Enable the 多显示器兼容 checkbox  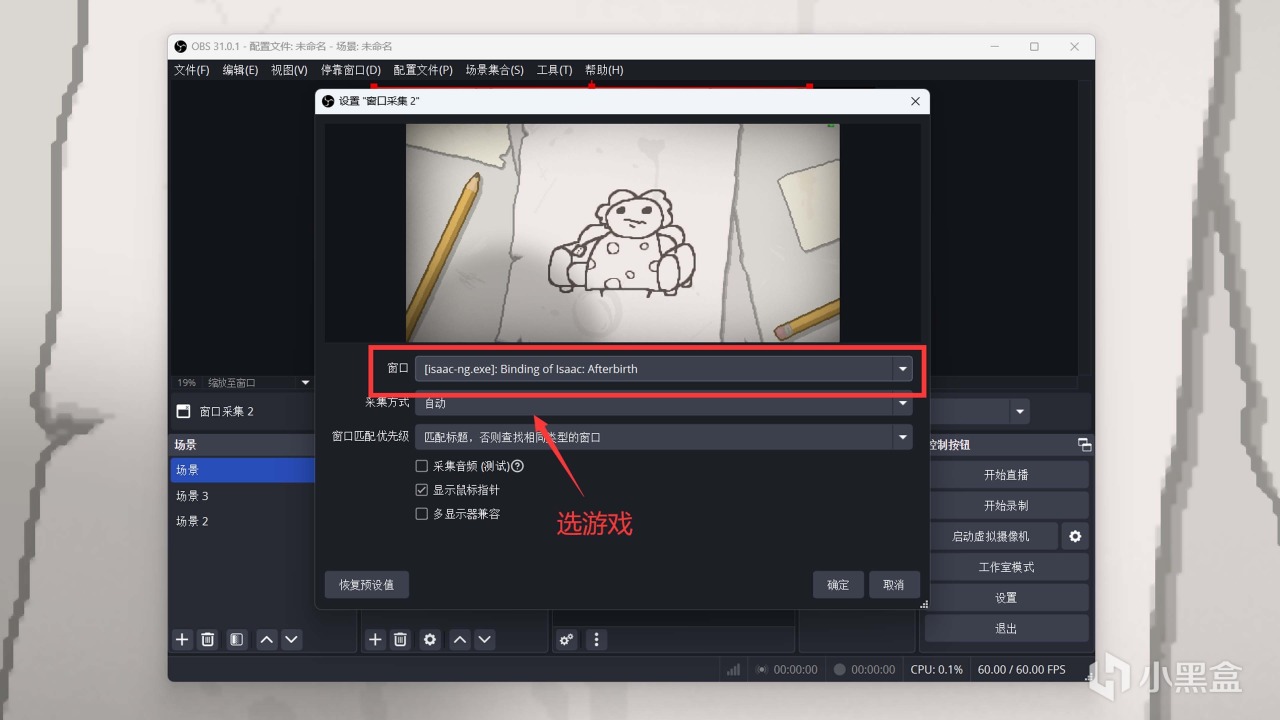pyautogui.click(x=421, y=514)
